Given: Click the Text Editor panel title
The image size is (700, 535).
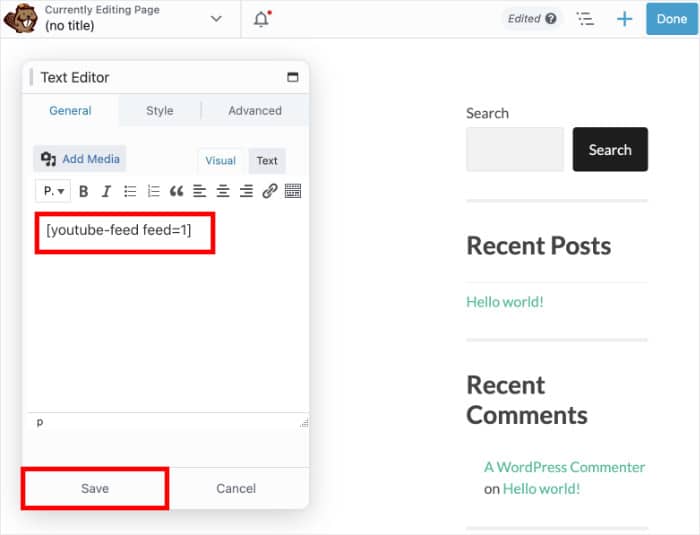Looking at the screenshot, I should (75, 78).
